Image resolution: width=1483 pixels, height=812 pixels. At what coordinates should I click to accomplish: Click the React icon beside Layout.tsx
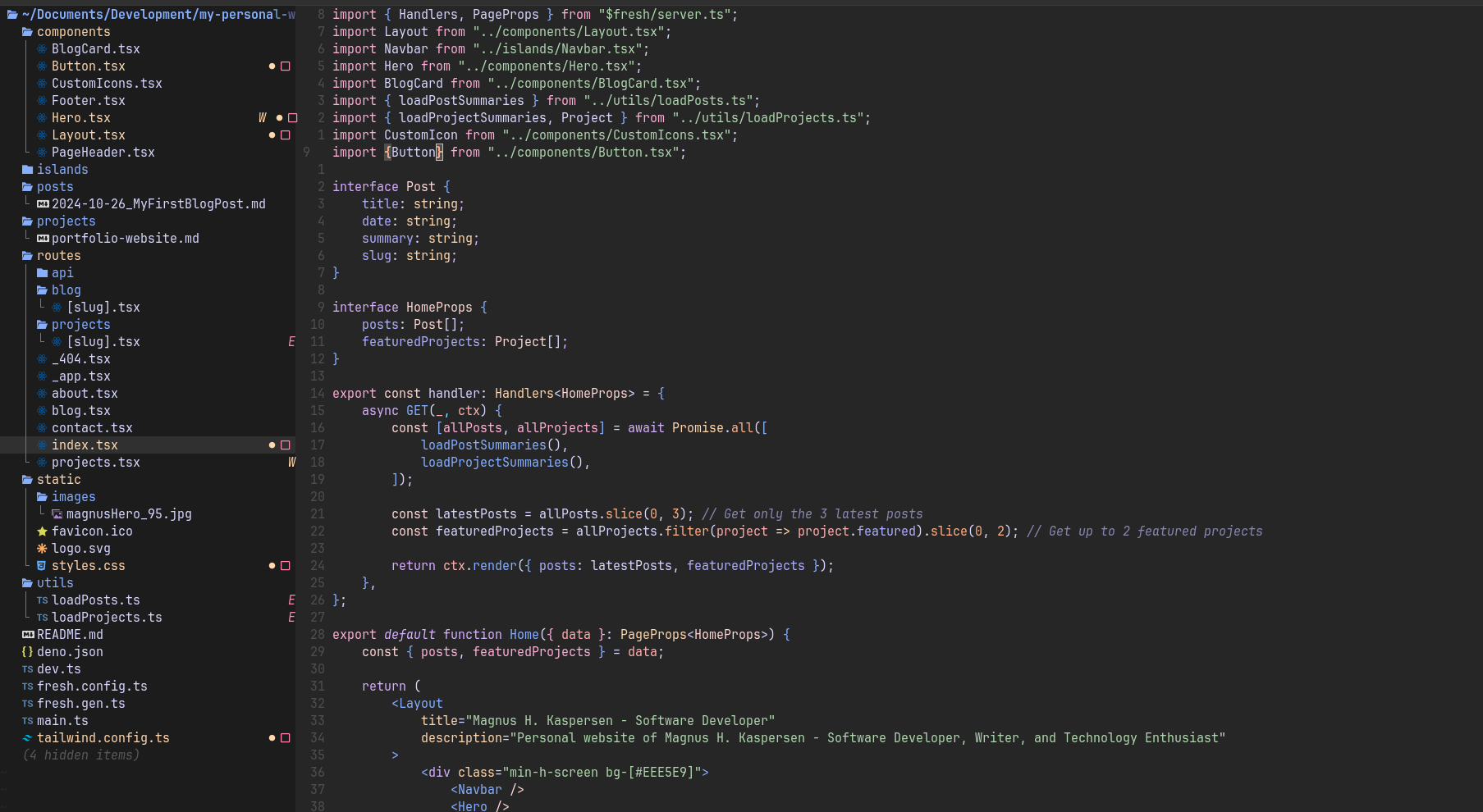click(x=42, y=135)
